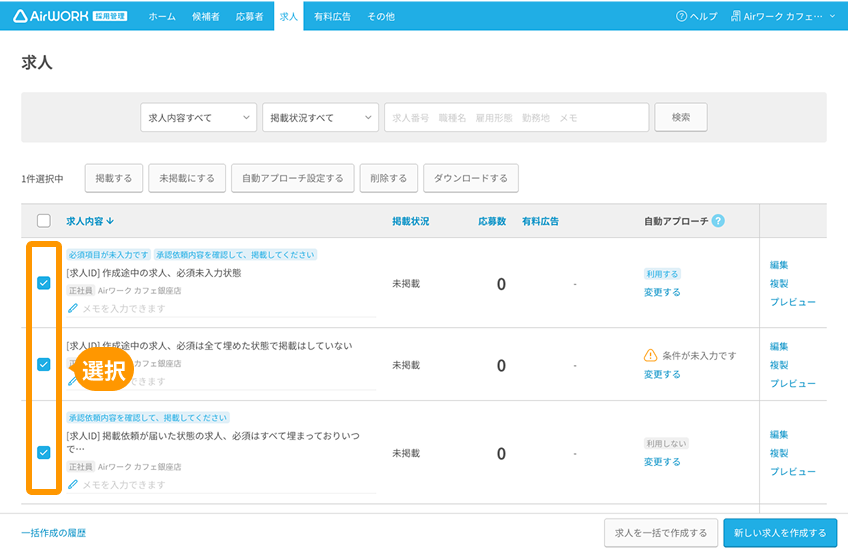Open the 候補者 tab
Viewport: 848px width, 552px height.
[x=206, y=16]
